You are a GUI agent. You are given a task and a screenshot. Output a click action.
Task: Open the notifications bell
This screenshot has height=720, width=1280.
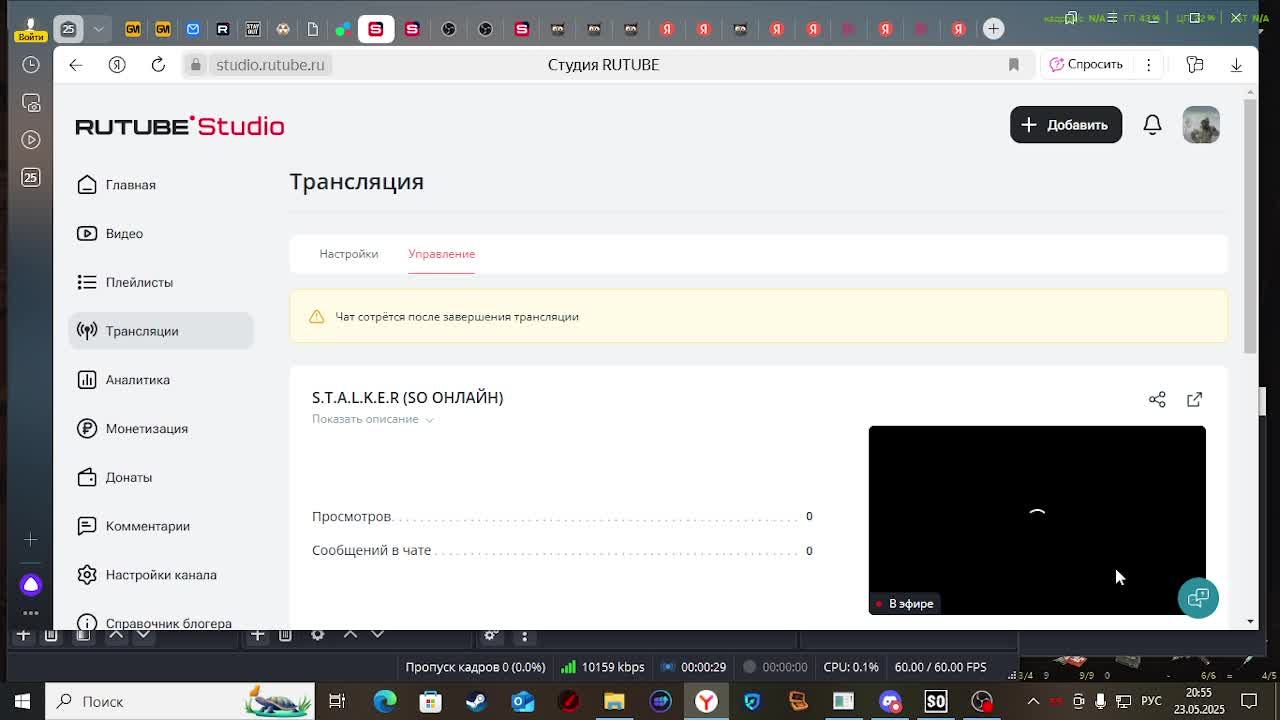click(x=1152, y=125)
